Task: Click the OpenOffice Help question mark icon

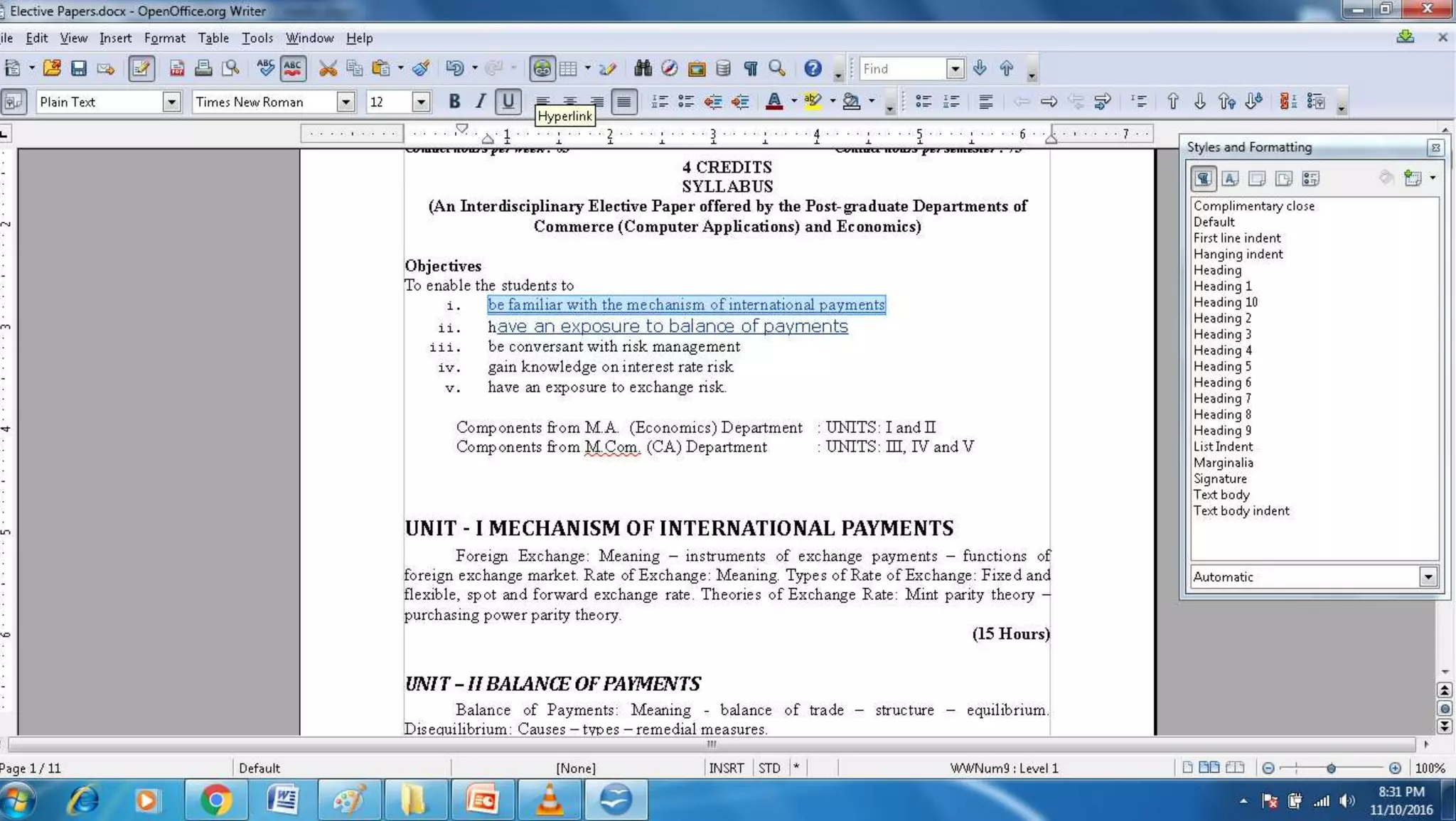Action: click(x=813, y=68)
